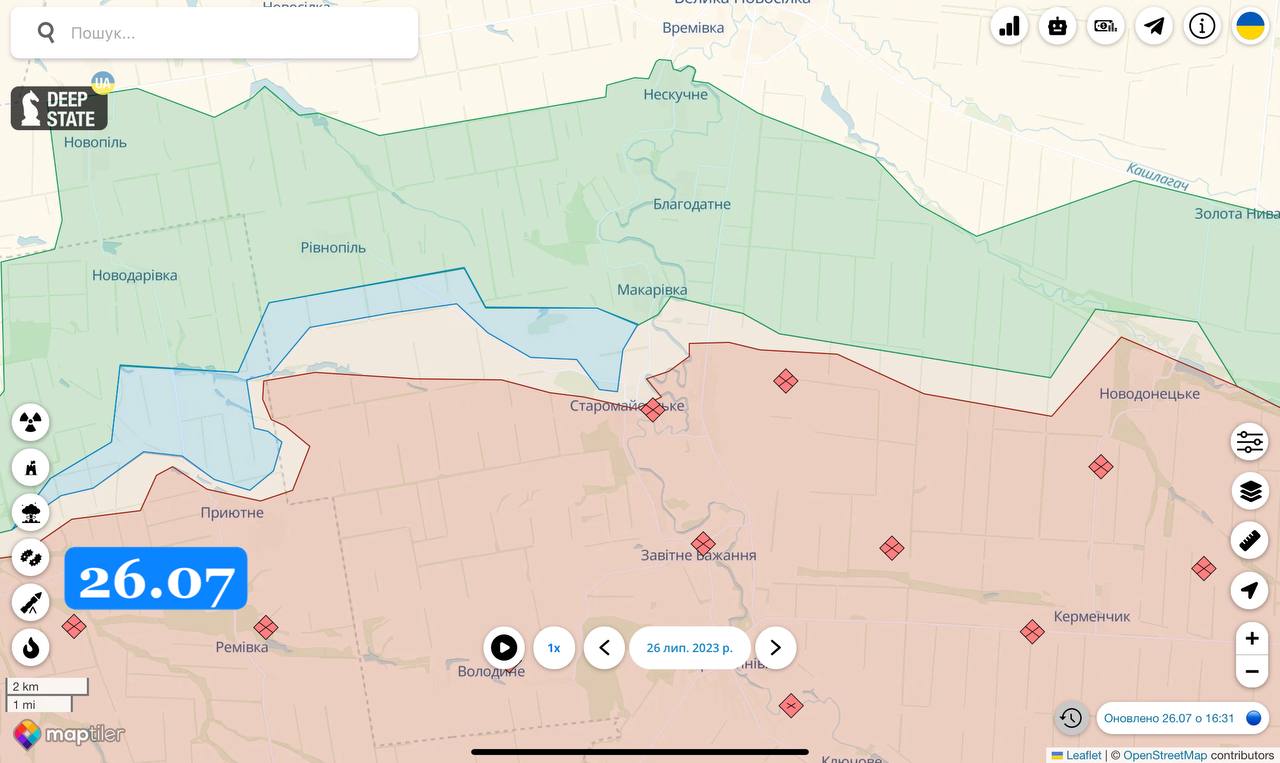Open the filter sliders settings panel

tap(1250, 441)
